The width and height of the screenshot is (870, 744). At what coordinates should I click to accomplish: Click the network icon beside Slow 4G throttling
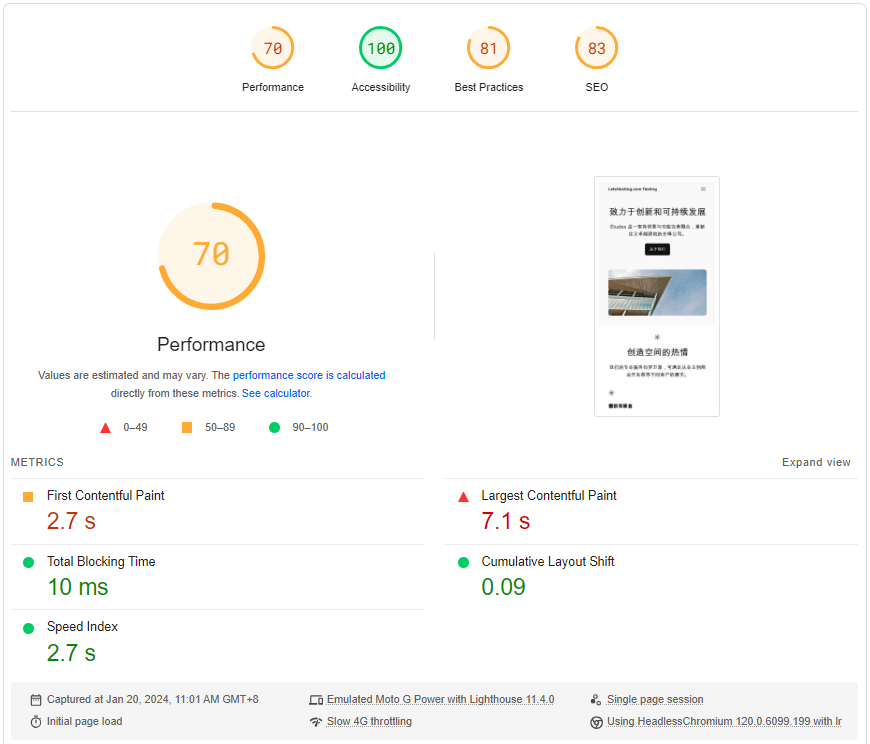[316, 722]
